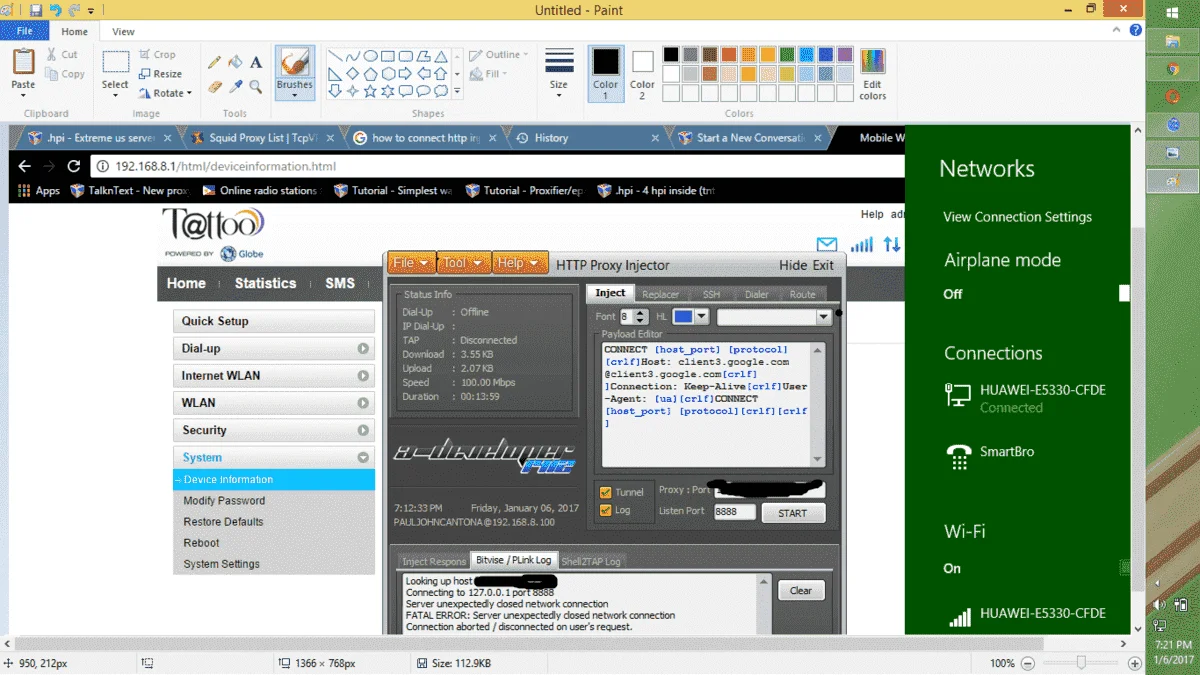
Task: Select the Magnifier tool in Paint
Action: pyautogui.click(x=256, y=87)
